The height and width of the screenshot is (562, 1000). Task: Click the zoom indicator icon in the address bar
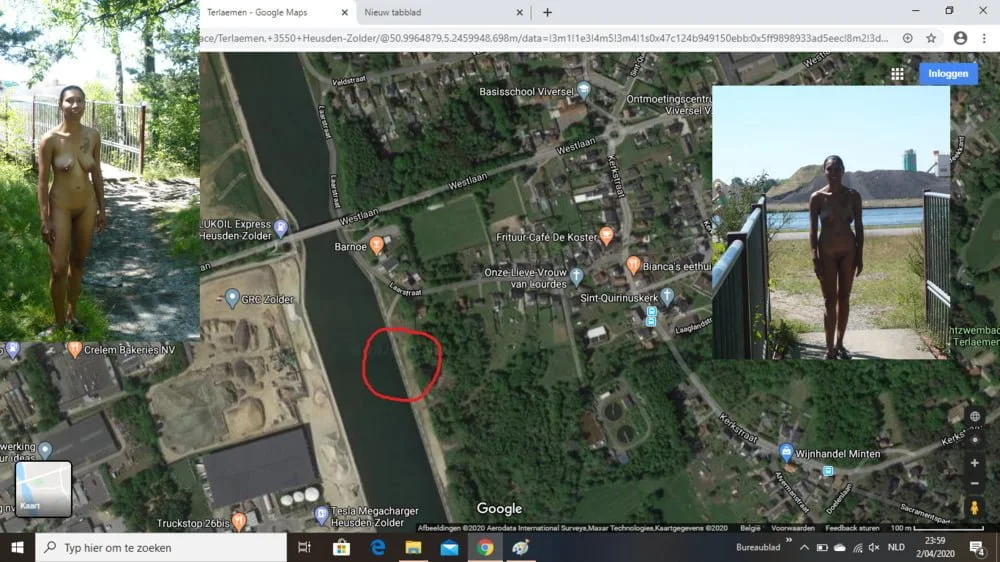click(x=907, y=38)
